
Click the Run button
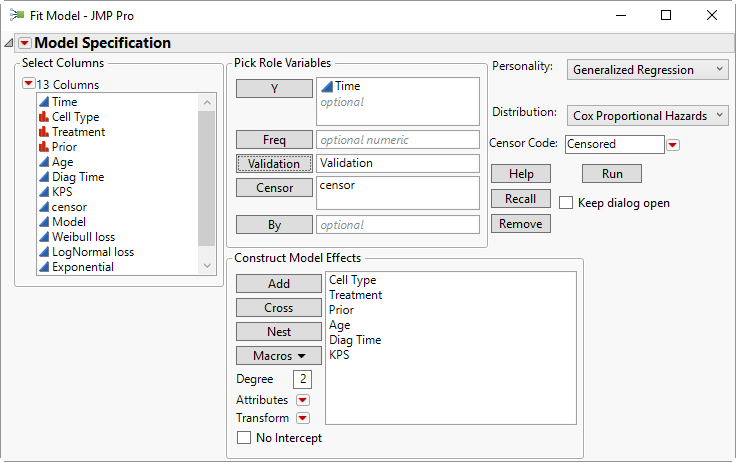tap(612, 174)
